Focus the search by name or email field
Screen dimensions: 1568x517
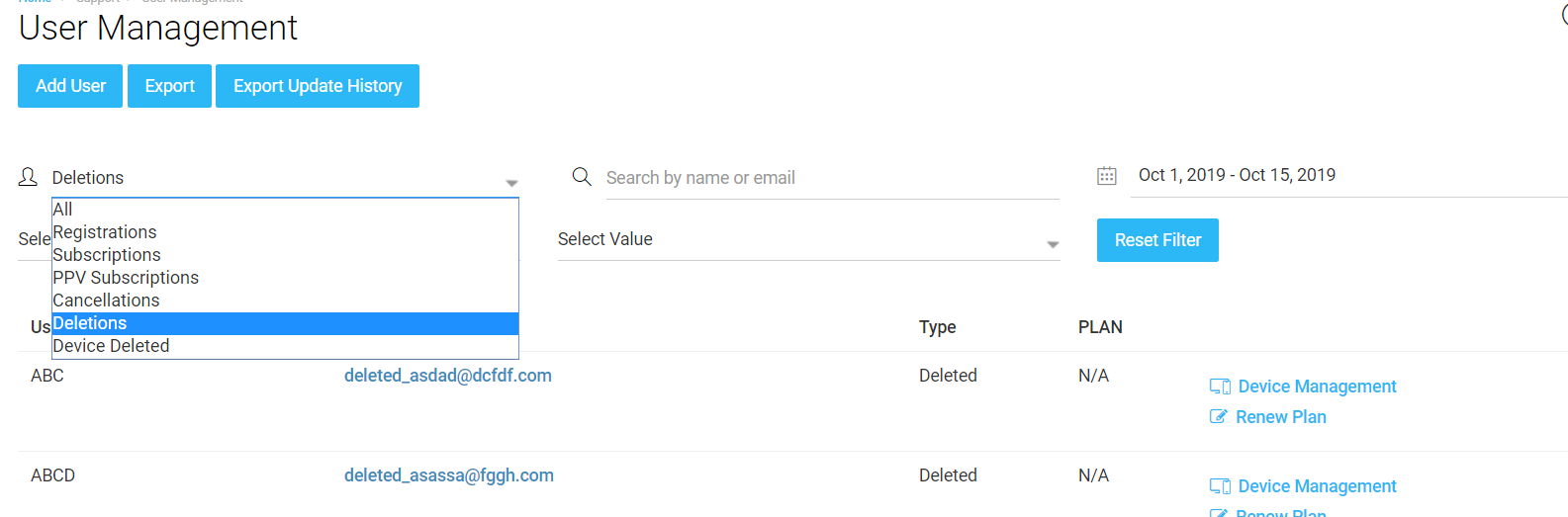pyautogui.click(x=832, y=178)
